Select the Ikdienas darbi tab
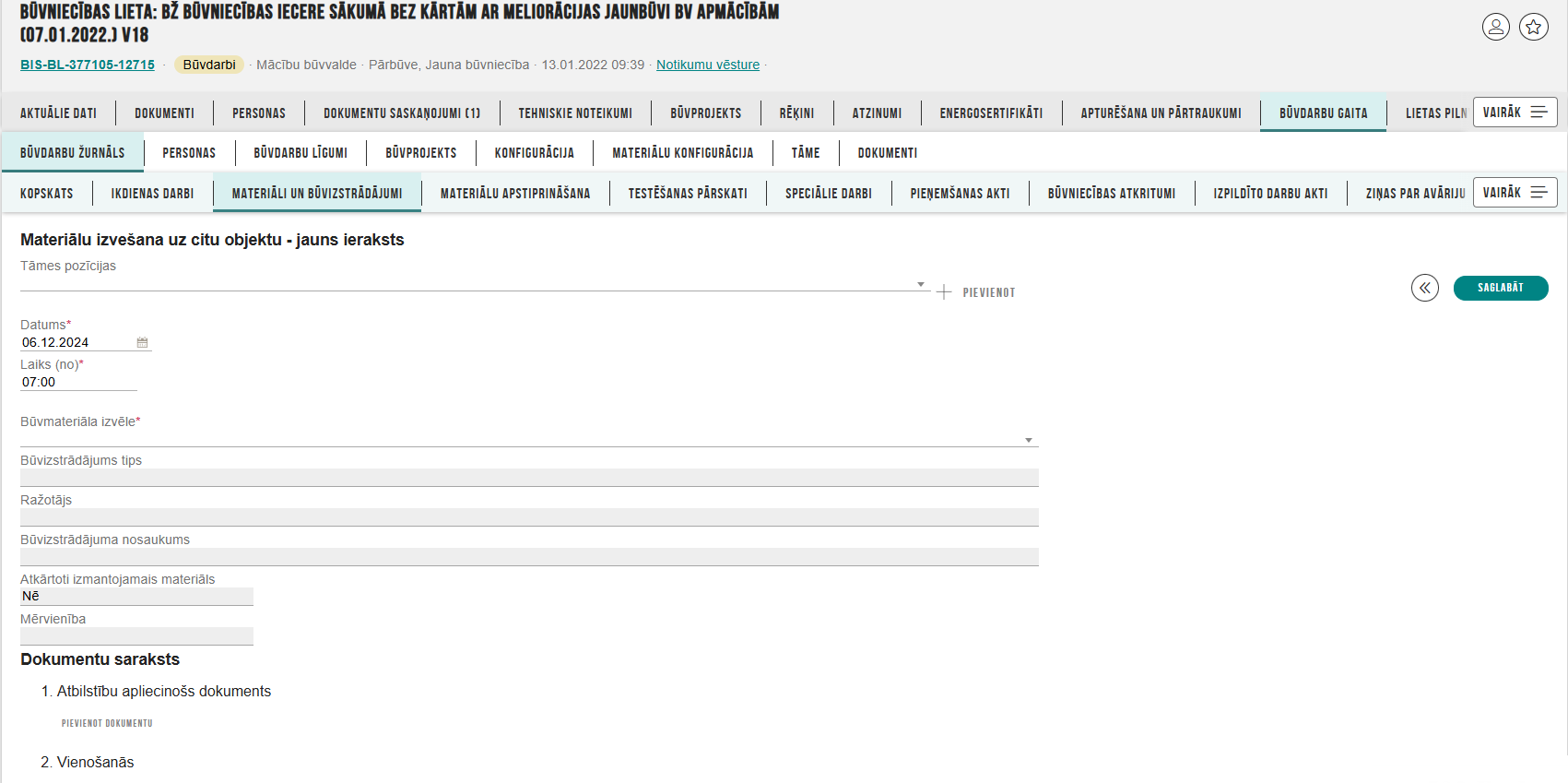 click(152, 194)
